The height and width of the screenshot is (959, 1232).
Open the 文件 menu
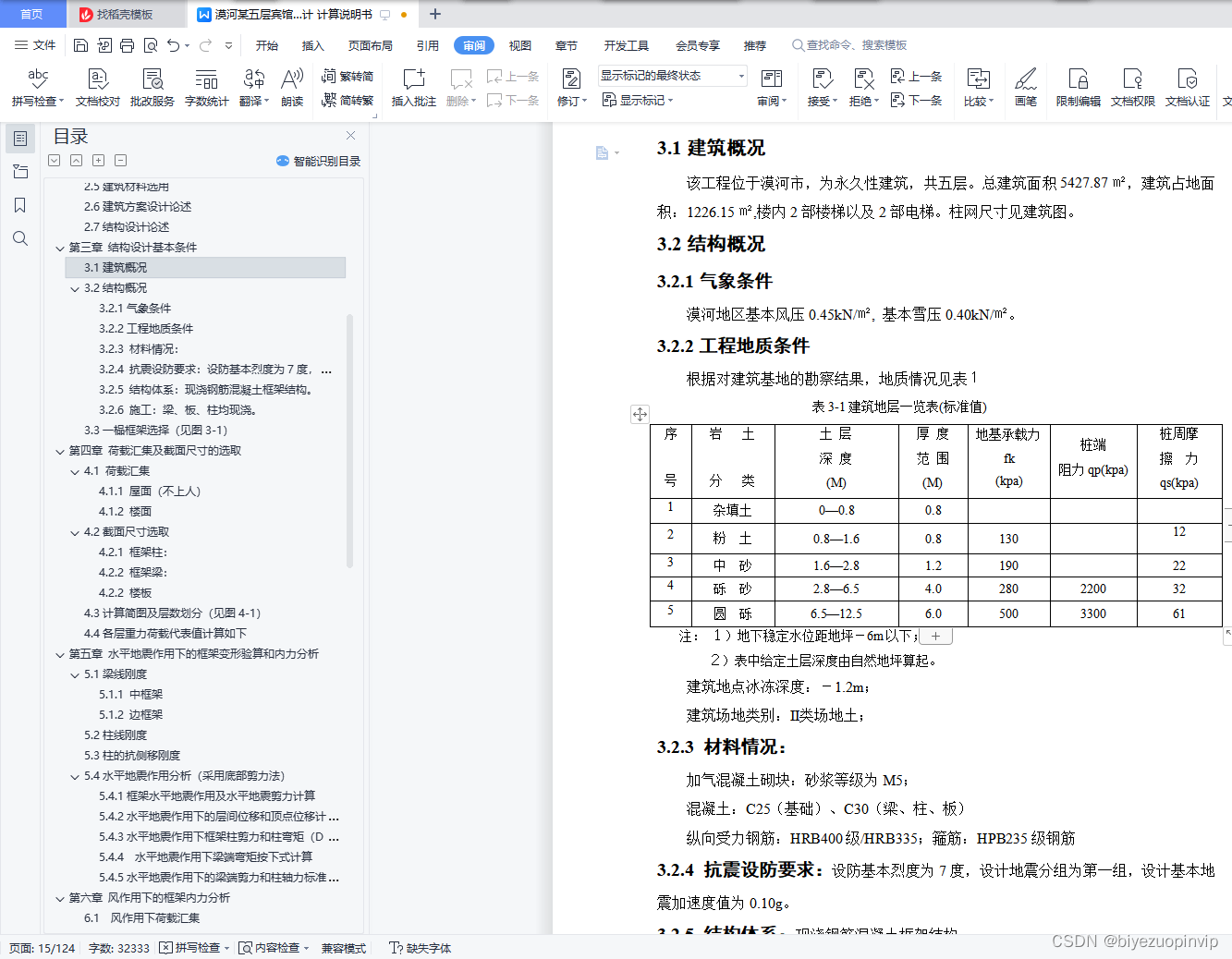[36, 45]
